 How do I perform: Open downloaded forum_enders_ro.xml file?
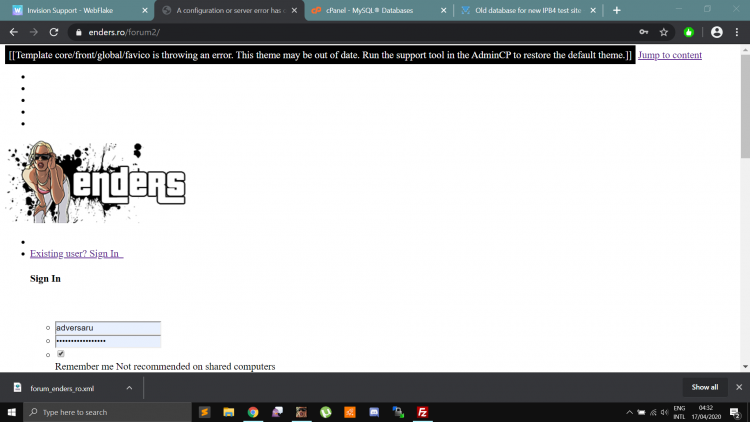tap(62, 388)
